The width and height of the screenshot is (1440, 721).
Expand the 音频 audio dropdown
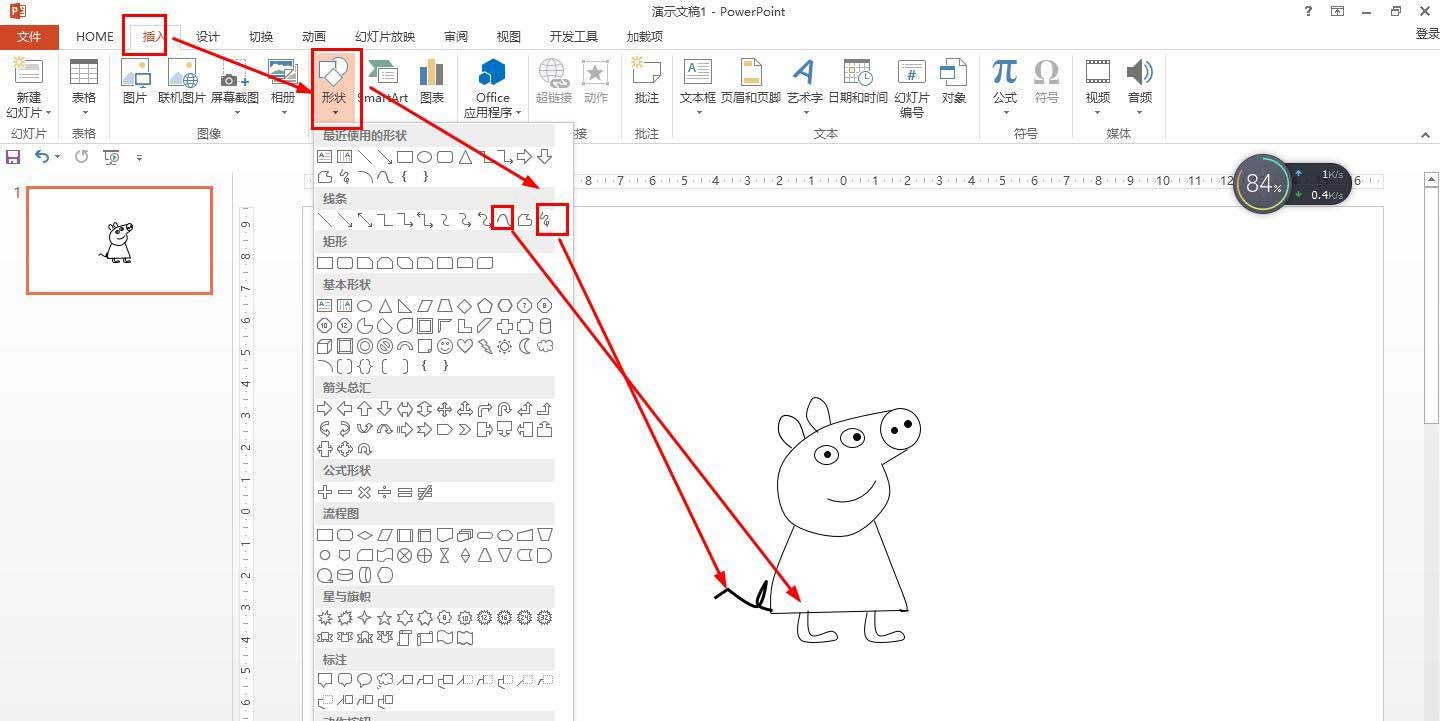[x=1140, y=88]
